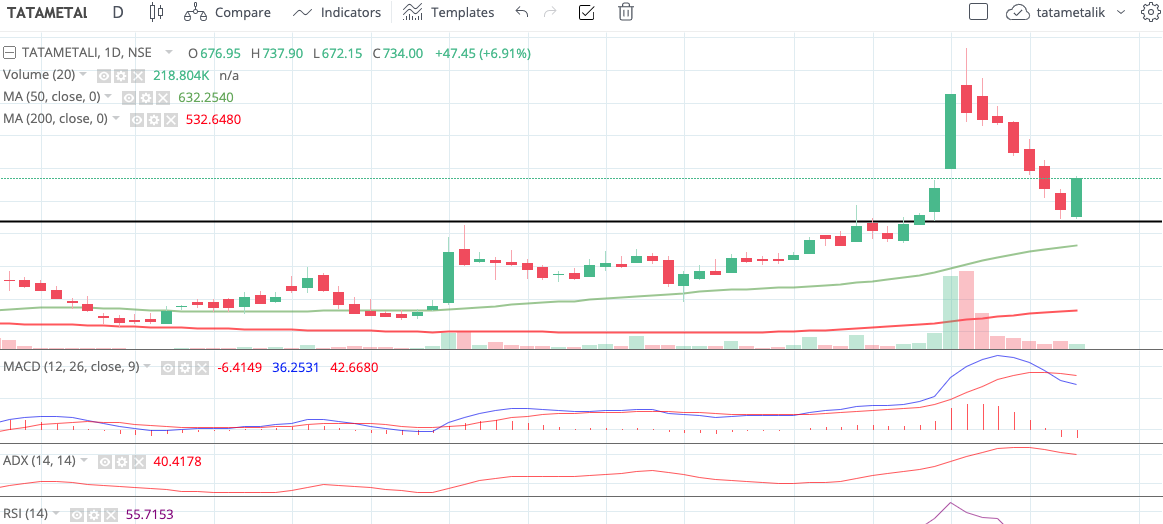Click the Compare symbols button

coord(227,13)
